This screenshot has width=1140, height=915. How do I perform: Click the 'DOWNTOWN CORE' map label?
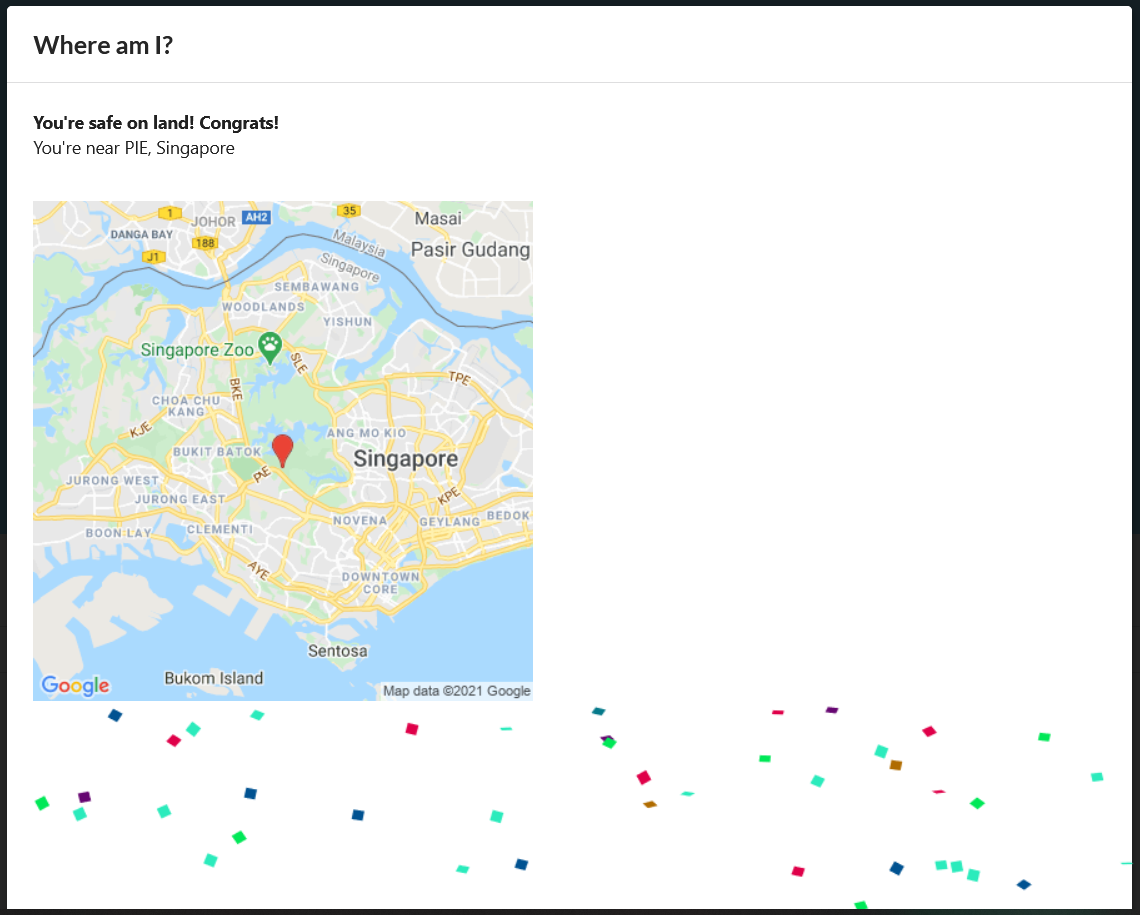[380, 583]
